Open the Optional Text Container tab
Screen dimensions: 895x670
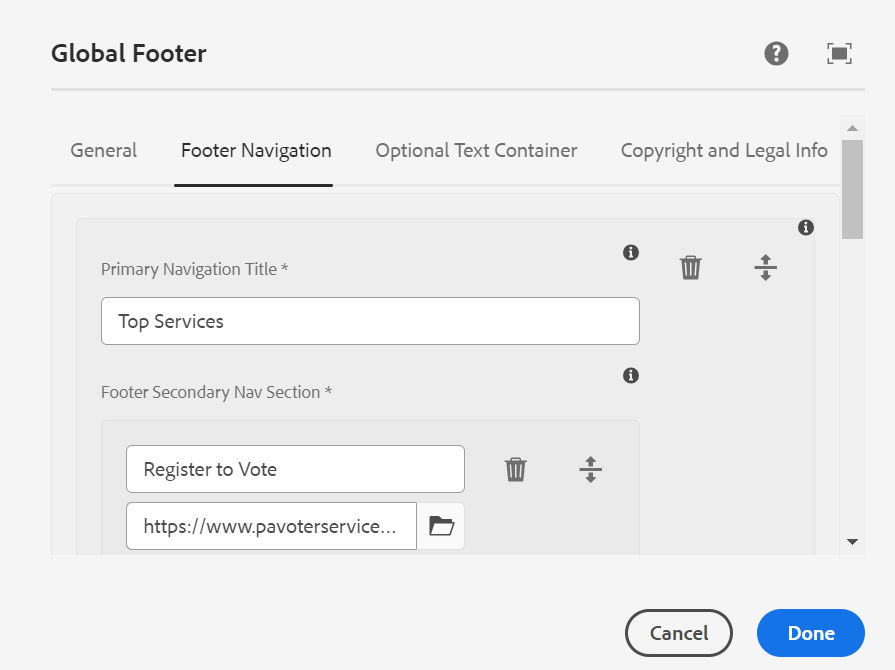click(x=476, y=151)
